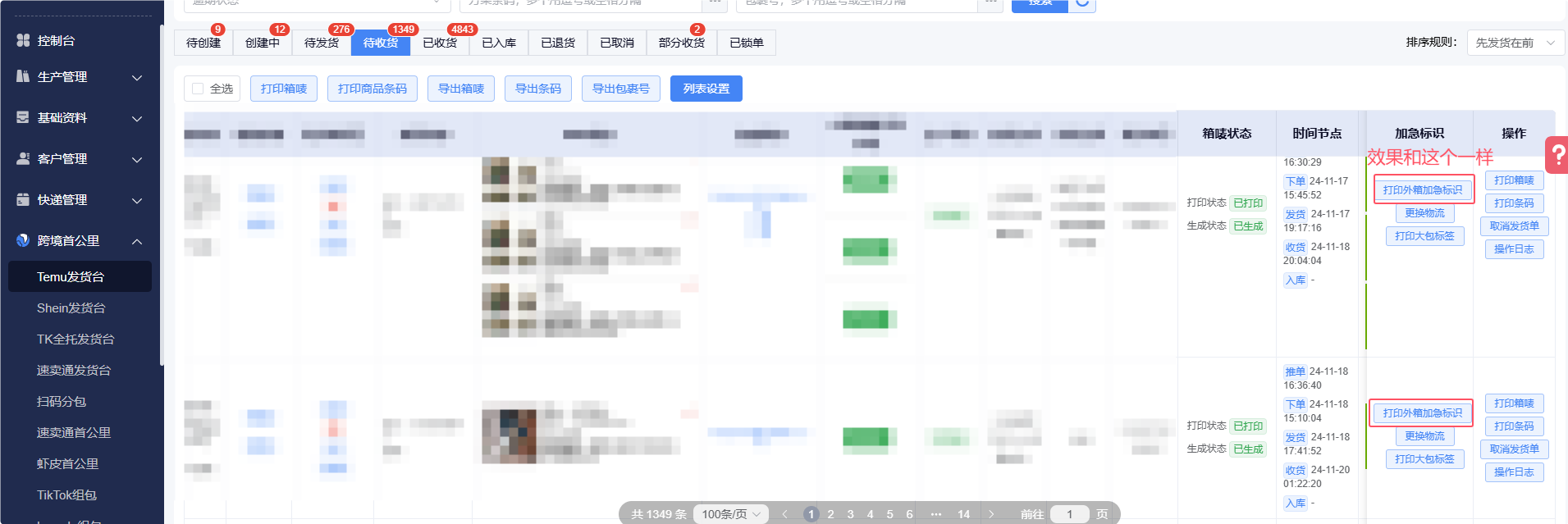Click the 导出条码 button
Viewport: 1568px width, 524px height.
tap(538, 89)
